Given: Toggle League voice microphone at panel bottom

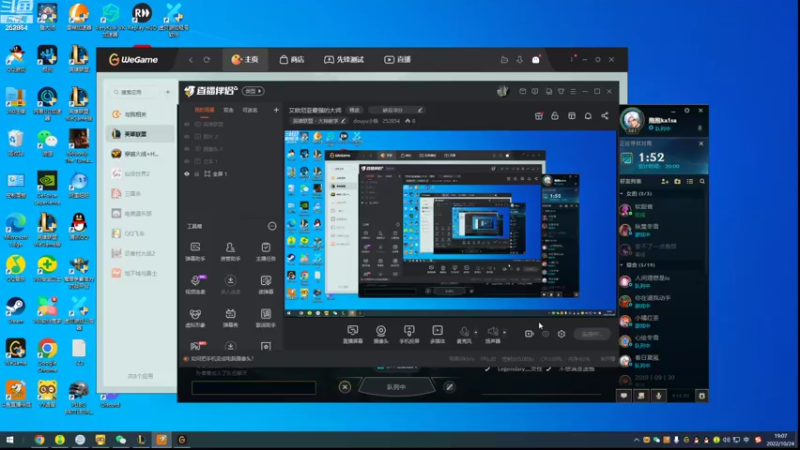Looking at the screenshot, I should (x=659, y=396).
